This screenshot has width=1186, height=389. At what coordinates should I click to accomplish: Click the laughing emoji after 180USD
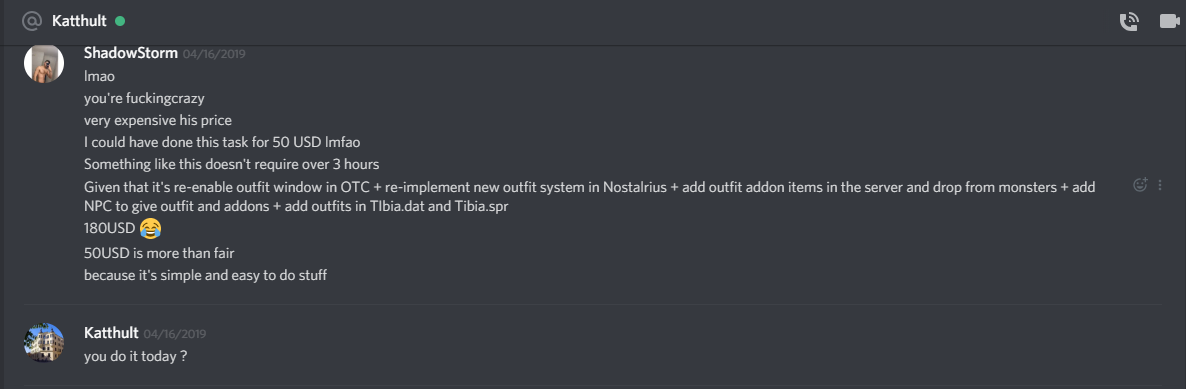tap(151, 228)
